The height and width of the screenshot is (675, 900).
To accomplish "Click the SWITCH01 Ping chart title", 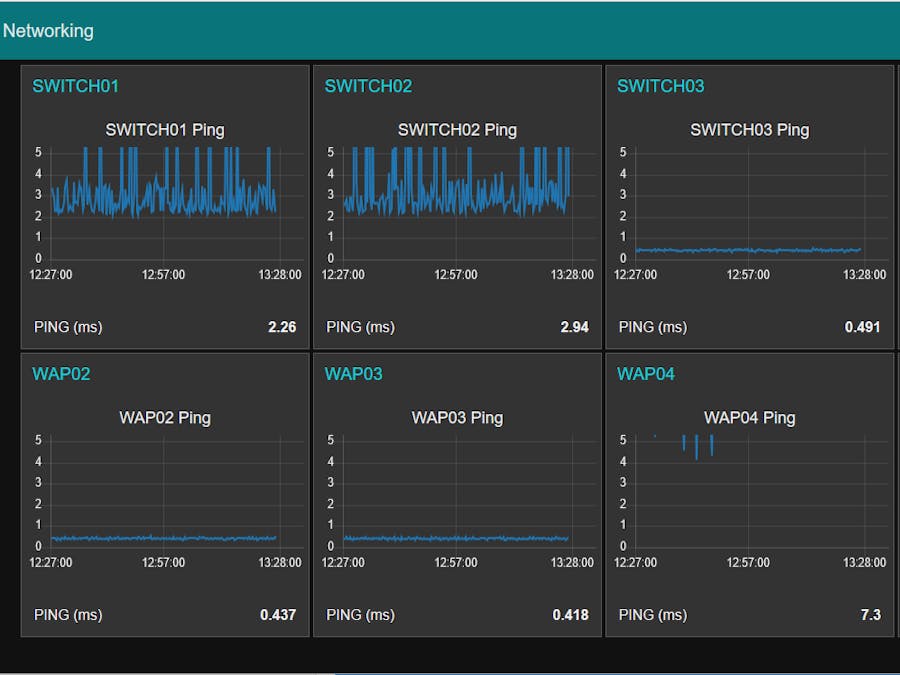I will pyautogui.click(x=165, y=130).
